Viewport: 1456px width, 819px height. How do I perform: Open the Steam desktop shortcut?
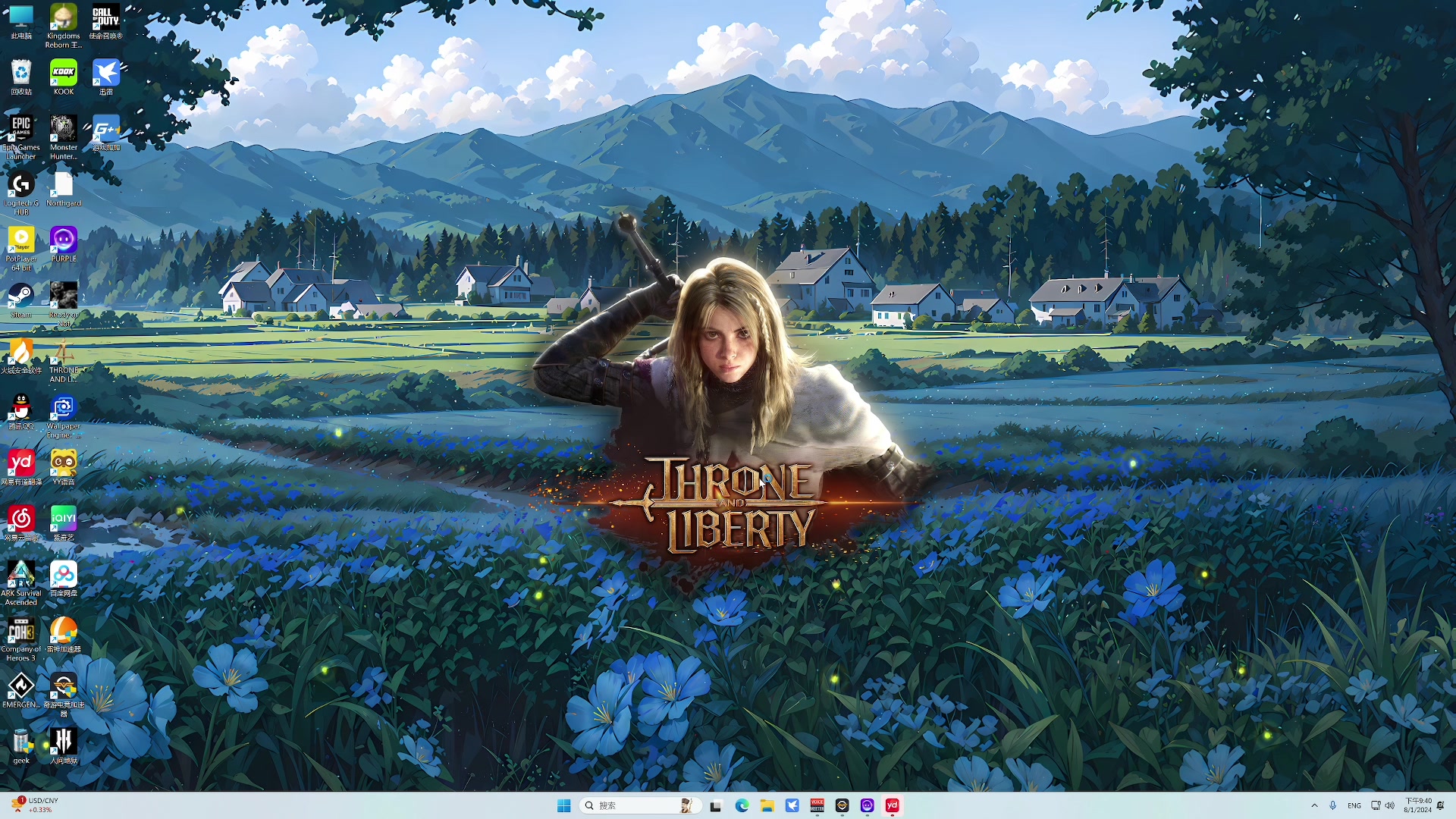(x=21, y=297)
